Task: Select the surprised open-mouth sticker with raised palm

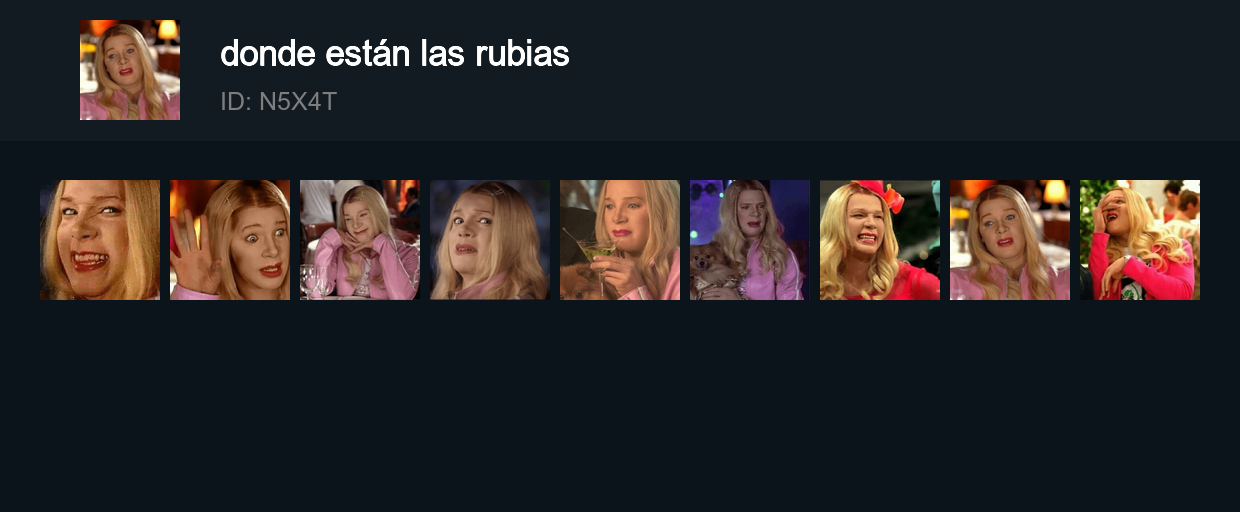Action: (x=230, y=240)
